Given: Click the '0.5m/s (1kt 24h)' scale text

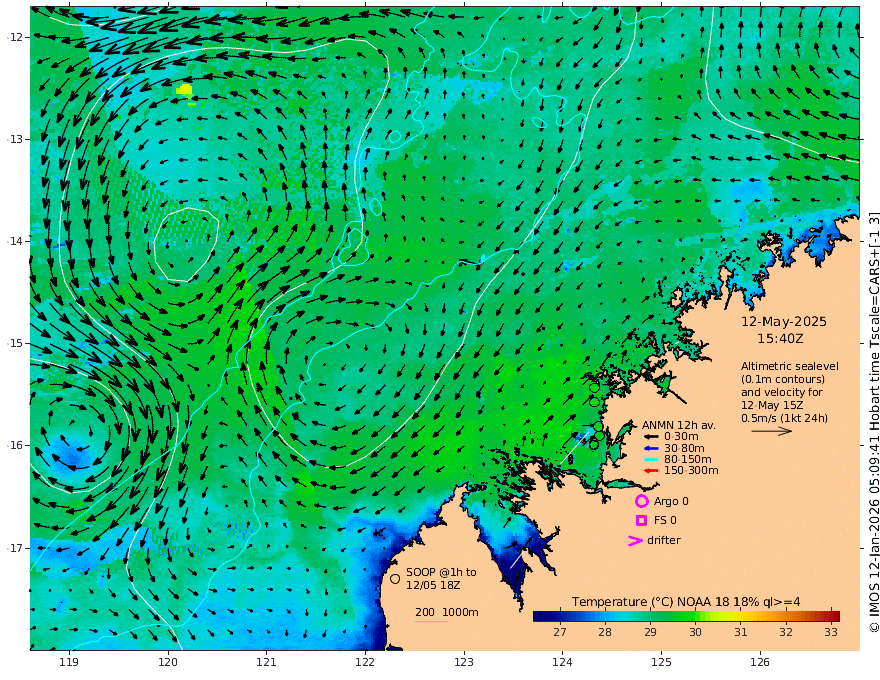Looking at the screenshot, I should point(784,418).
